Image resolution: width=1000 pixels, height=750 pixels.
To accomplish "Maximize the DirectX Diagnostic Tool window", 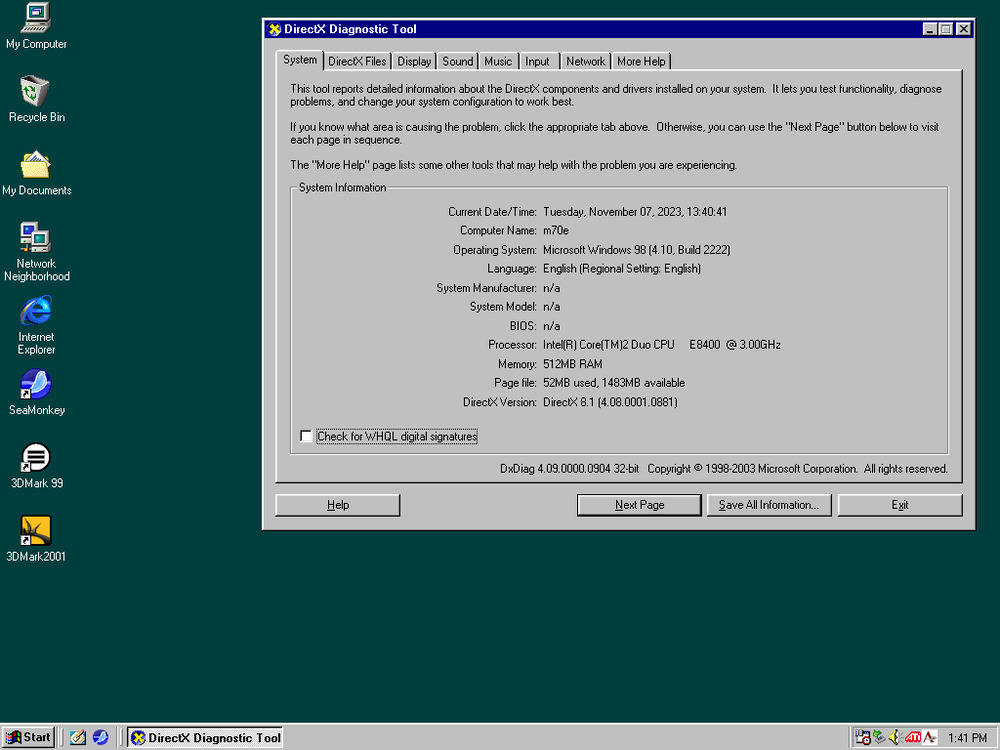I will point(946,29).
